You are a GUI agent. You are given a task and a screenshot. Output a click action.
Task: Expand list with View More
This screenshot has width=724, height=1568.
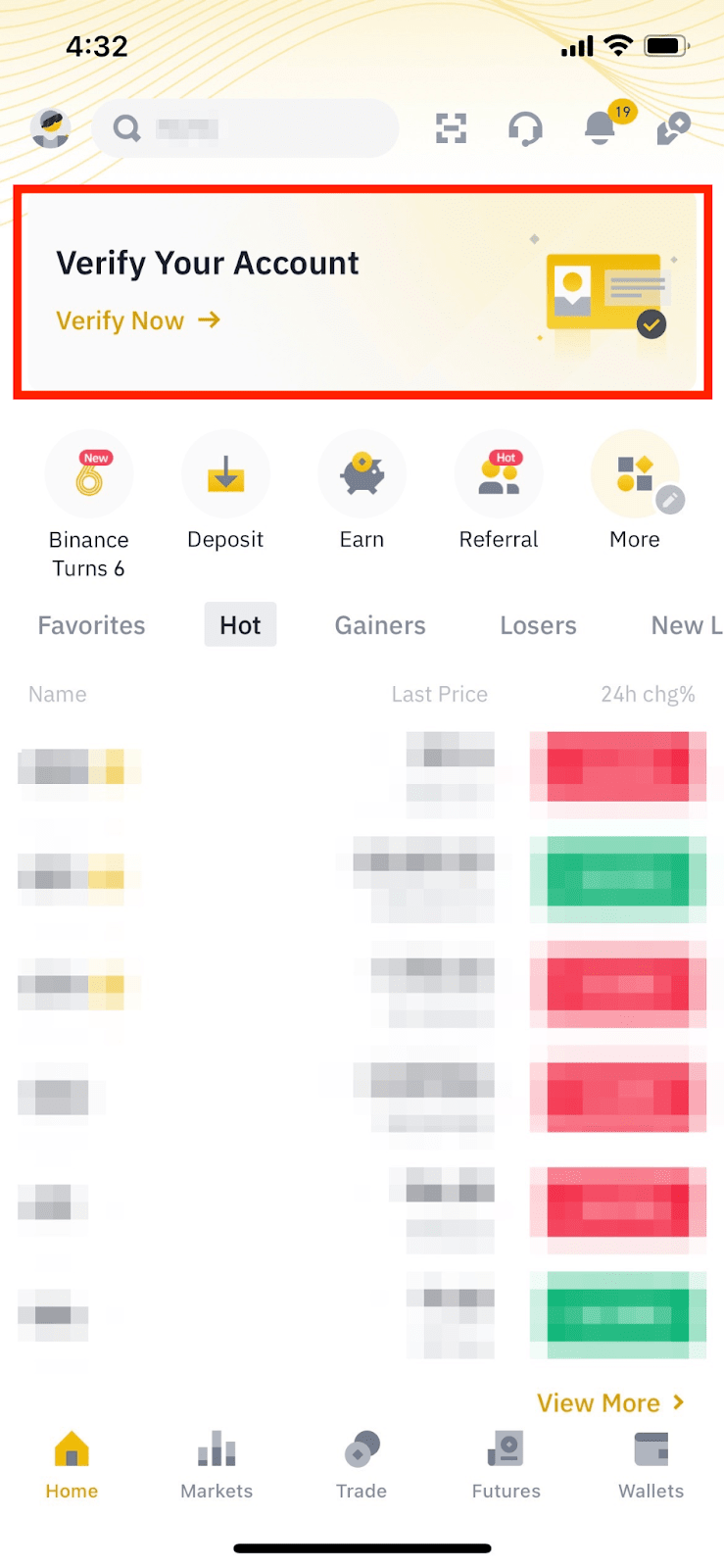(x=609, y=1403)
